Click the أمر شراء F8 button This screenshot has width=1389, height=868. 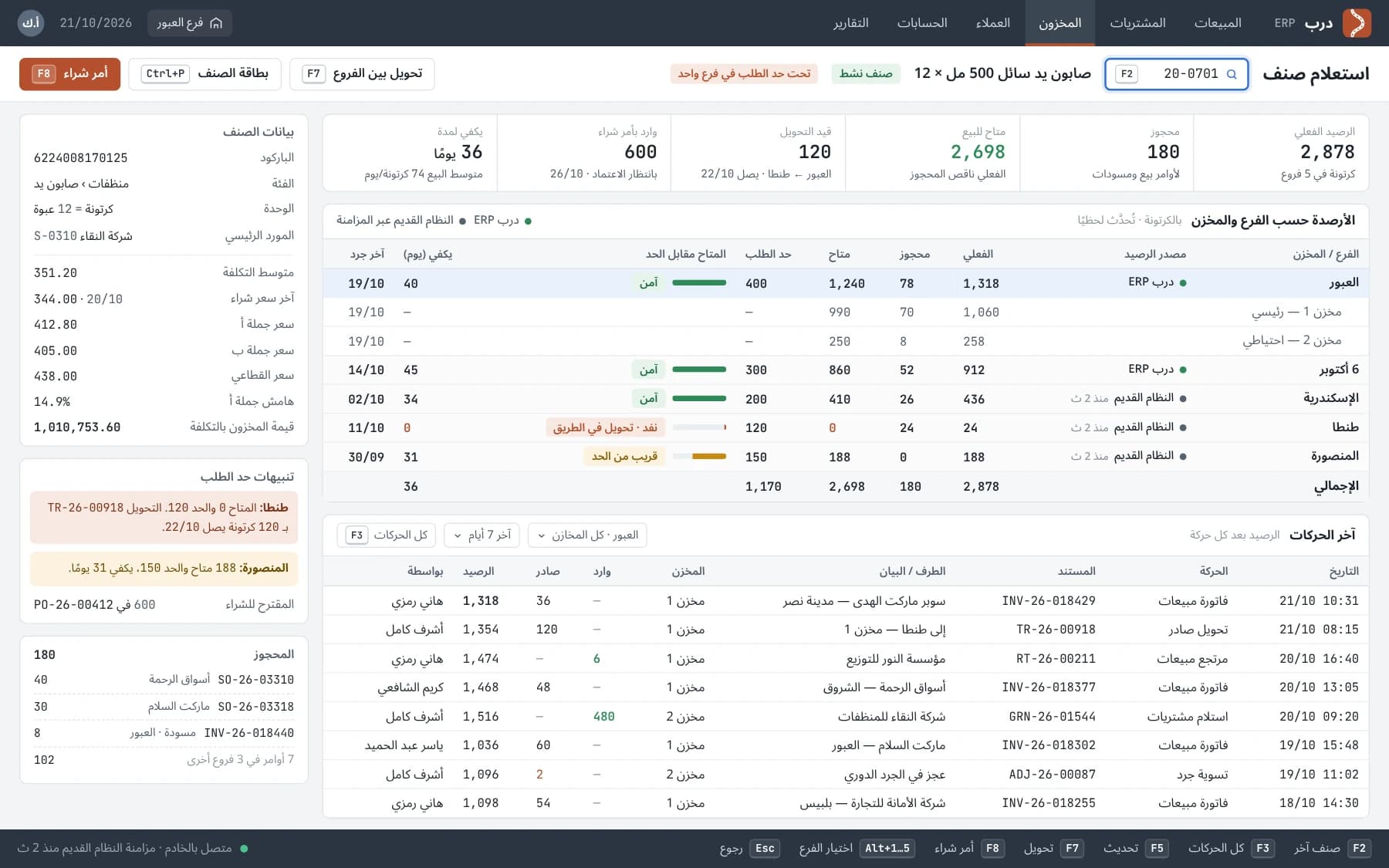point(69,74)
